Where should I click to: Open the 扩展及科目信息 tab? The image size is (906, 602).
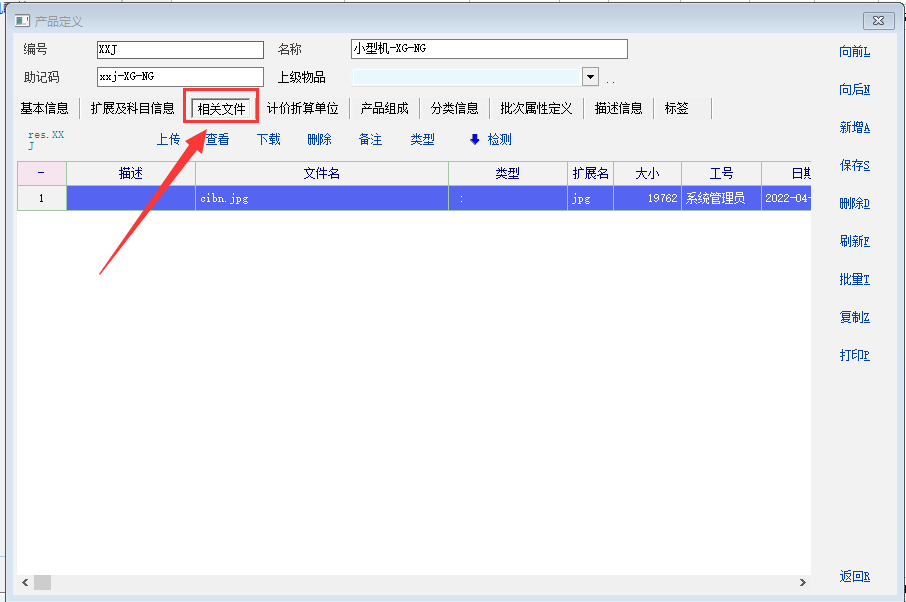pyautogui.click(x=132, y=108)
